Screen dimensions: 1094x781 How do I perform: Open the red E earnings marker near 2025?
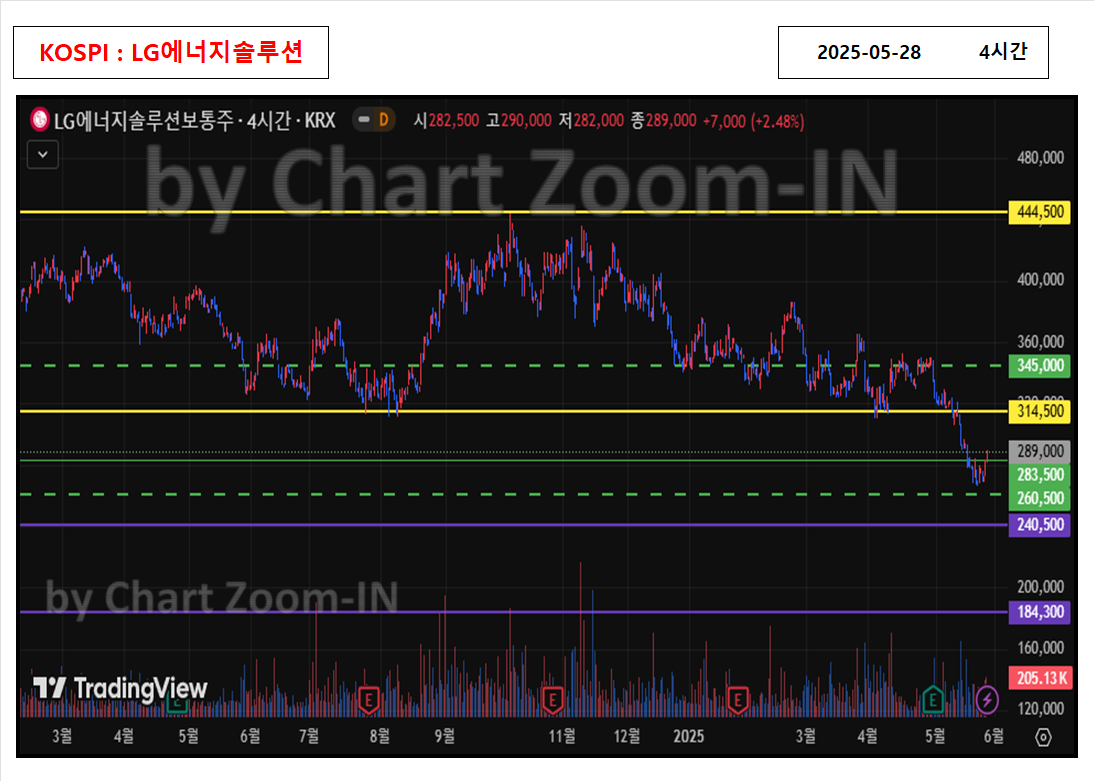pos(737,699)
